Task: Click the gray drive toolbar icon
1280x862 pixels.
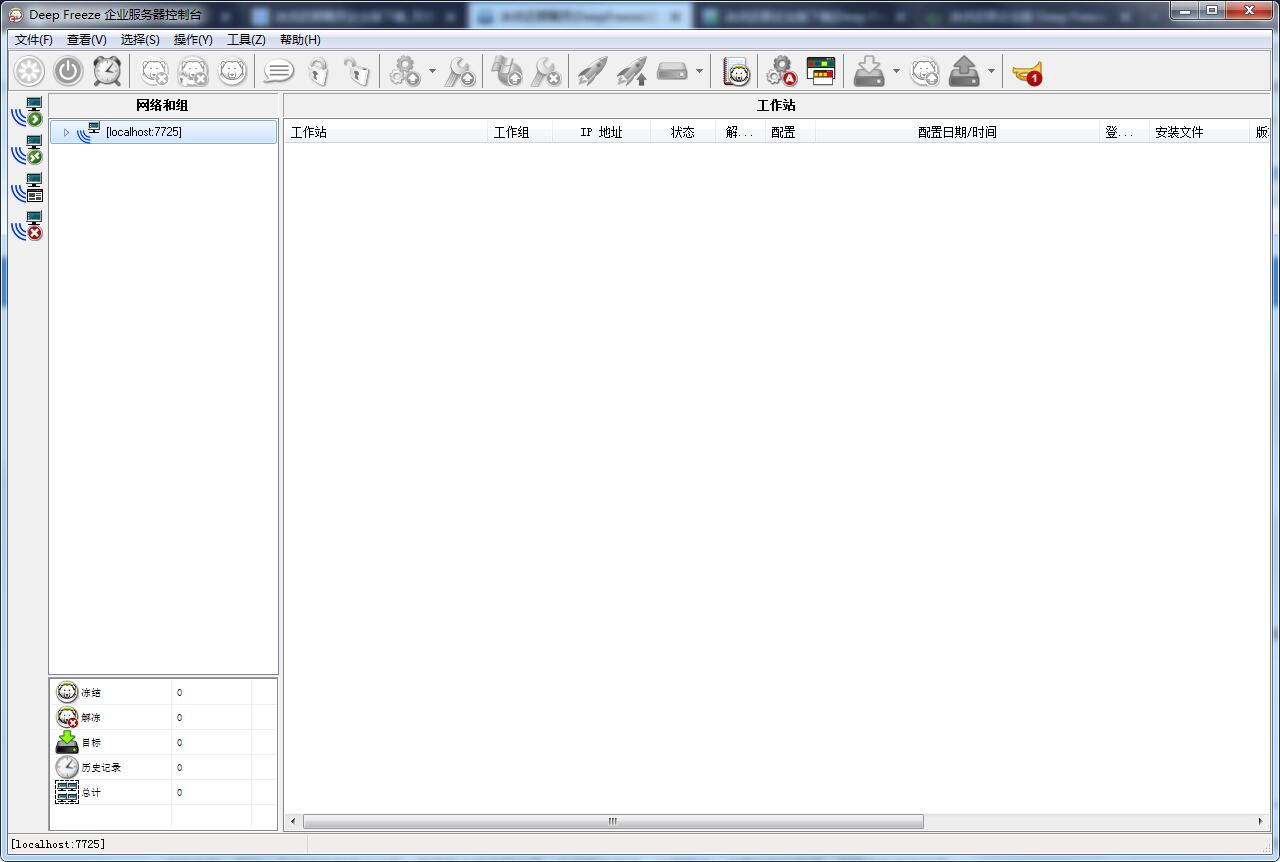Action: coord(672,71)
